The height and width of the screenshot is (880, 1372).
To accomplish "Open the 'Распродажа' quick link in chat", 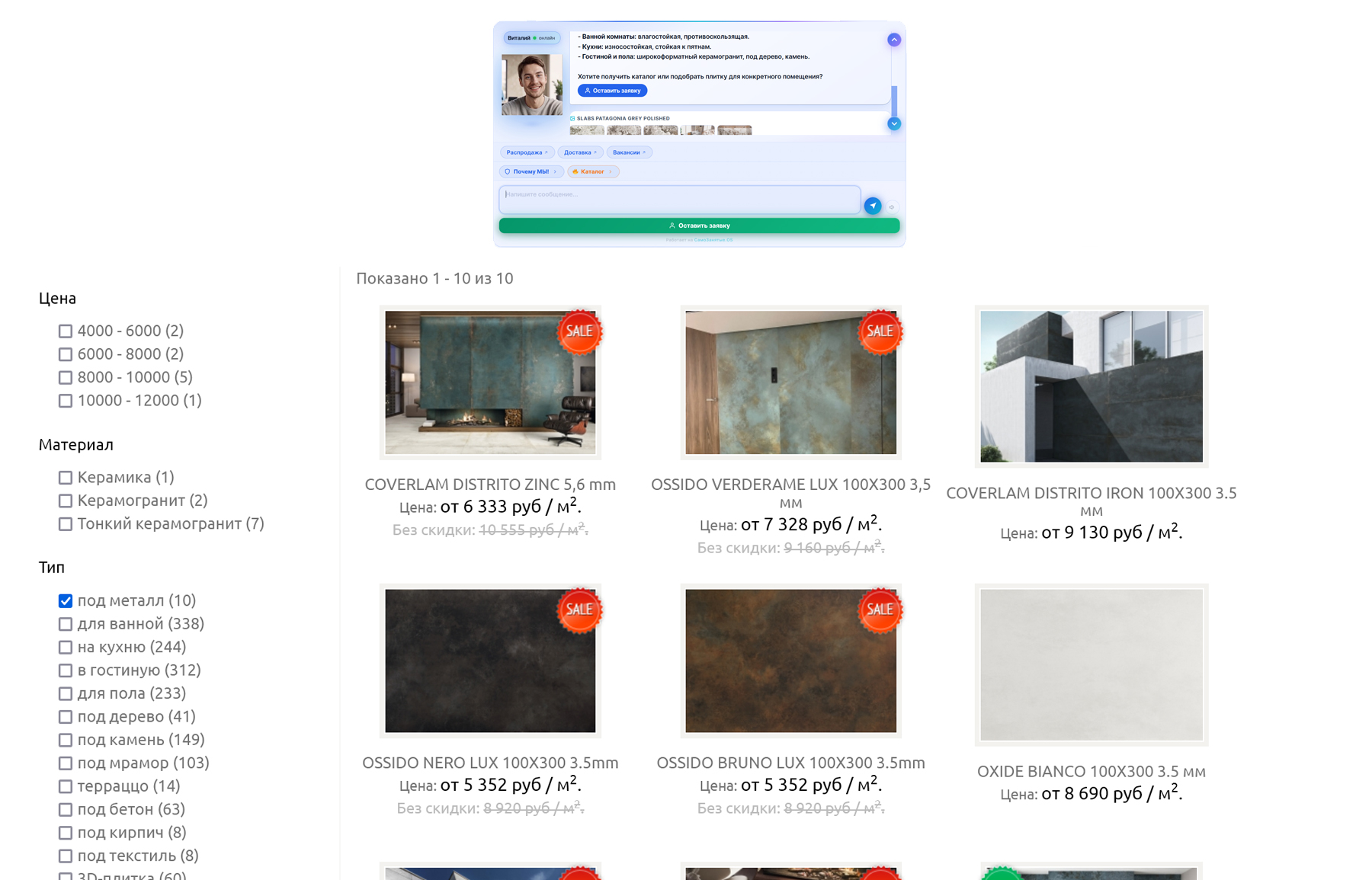I will coord(527,152).
